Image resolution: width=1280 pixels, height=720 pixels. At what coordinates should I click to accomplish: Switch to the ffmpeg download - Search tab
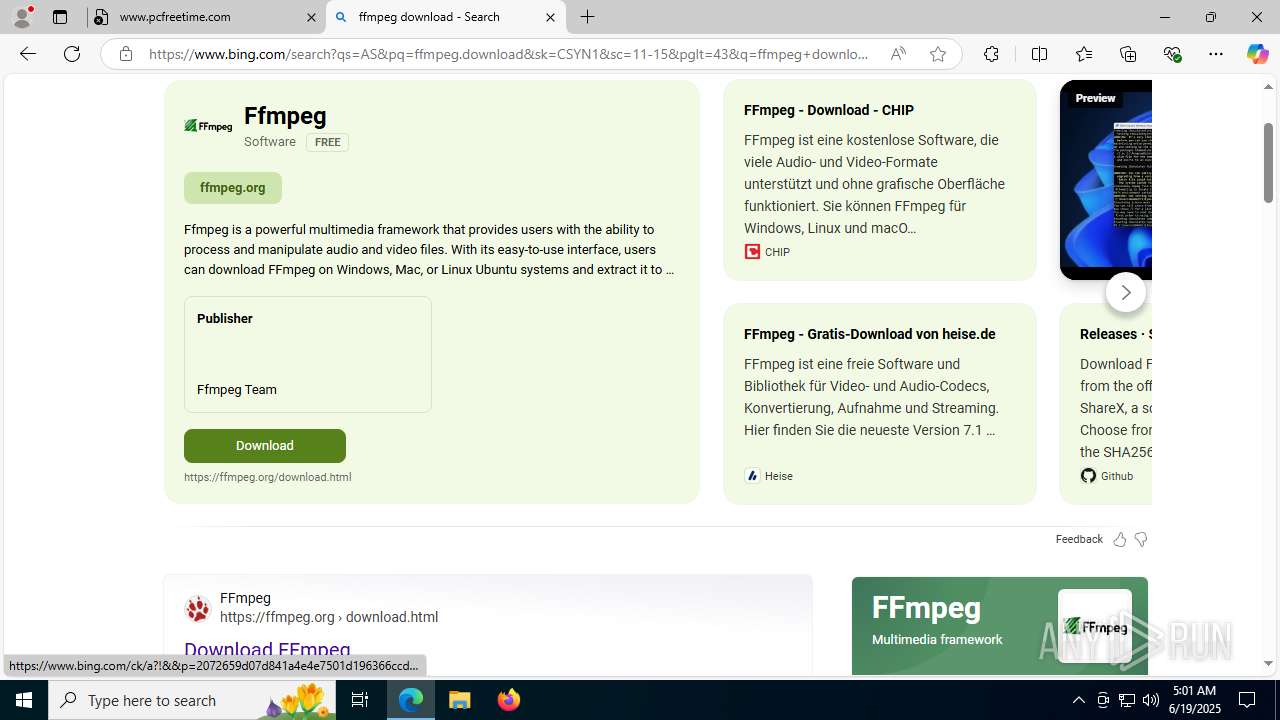(446, 17)
